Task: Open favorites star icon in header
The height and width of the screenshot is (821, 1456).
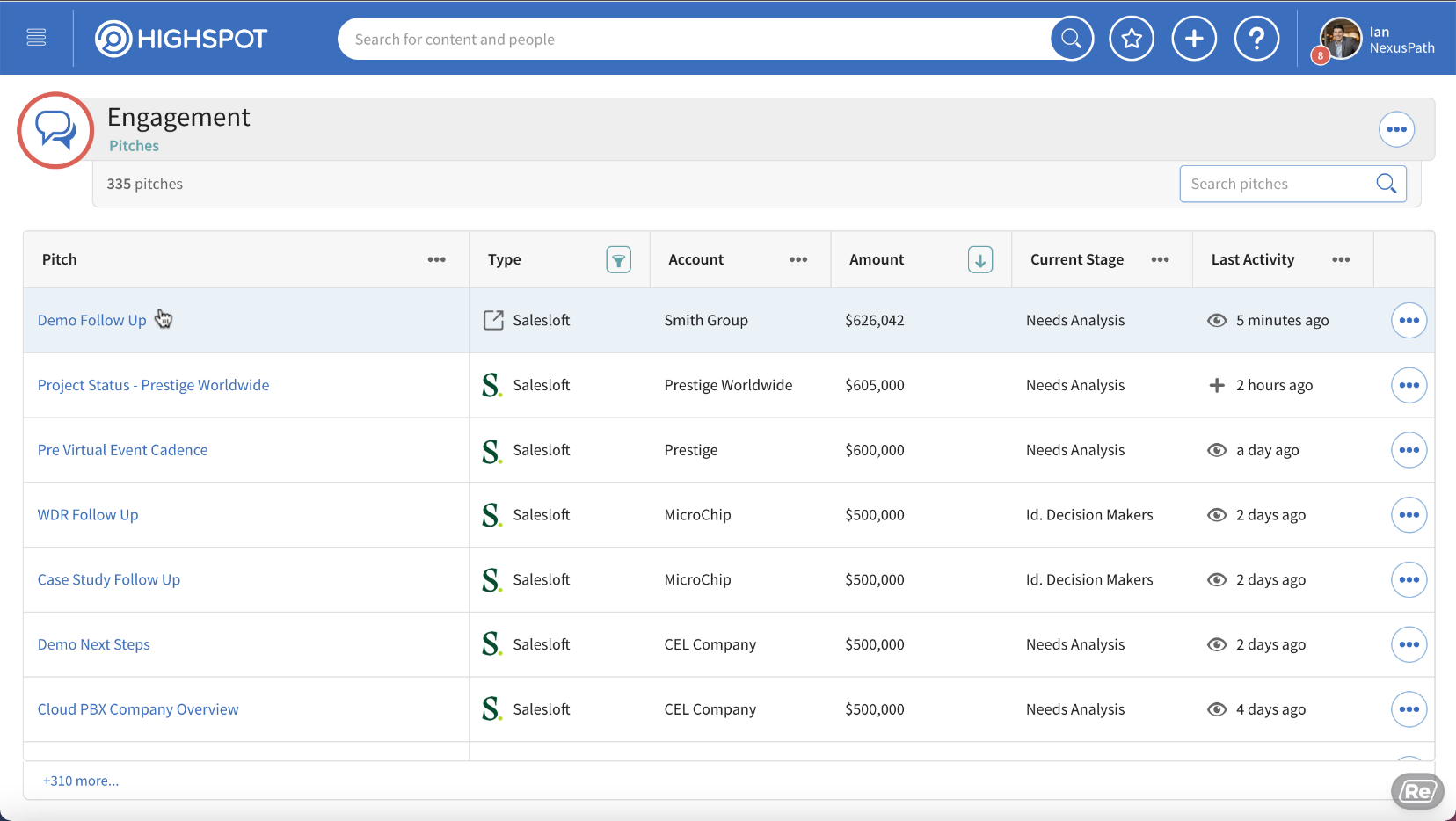Action: pyautogui.click(x=1132, y=39)
